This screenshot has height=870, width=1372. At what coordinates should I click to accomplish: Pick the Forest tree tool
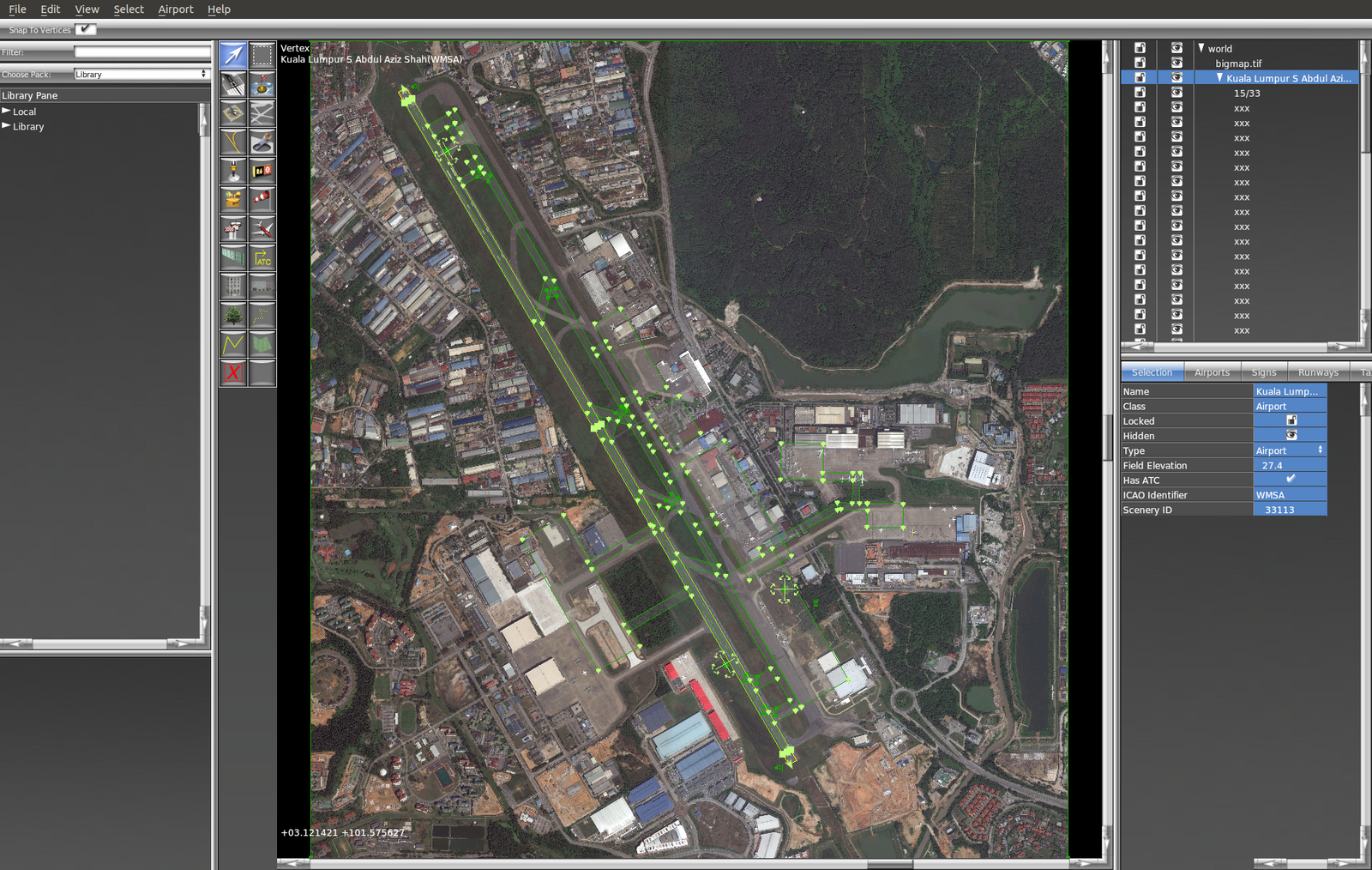pyautogui.click(x=233, y=316)
